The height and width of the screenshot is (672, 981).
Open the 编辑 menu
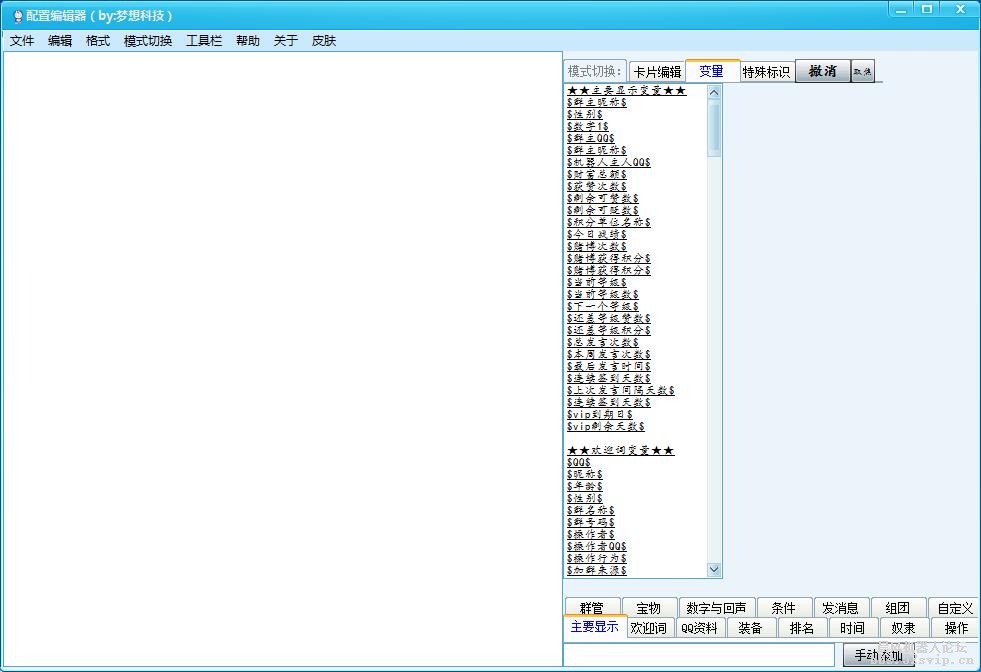(60, 41)
